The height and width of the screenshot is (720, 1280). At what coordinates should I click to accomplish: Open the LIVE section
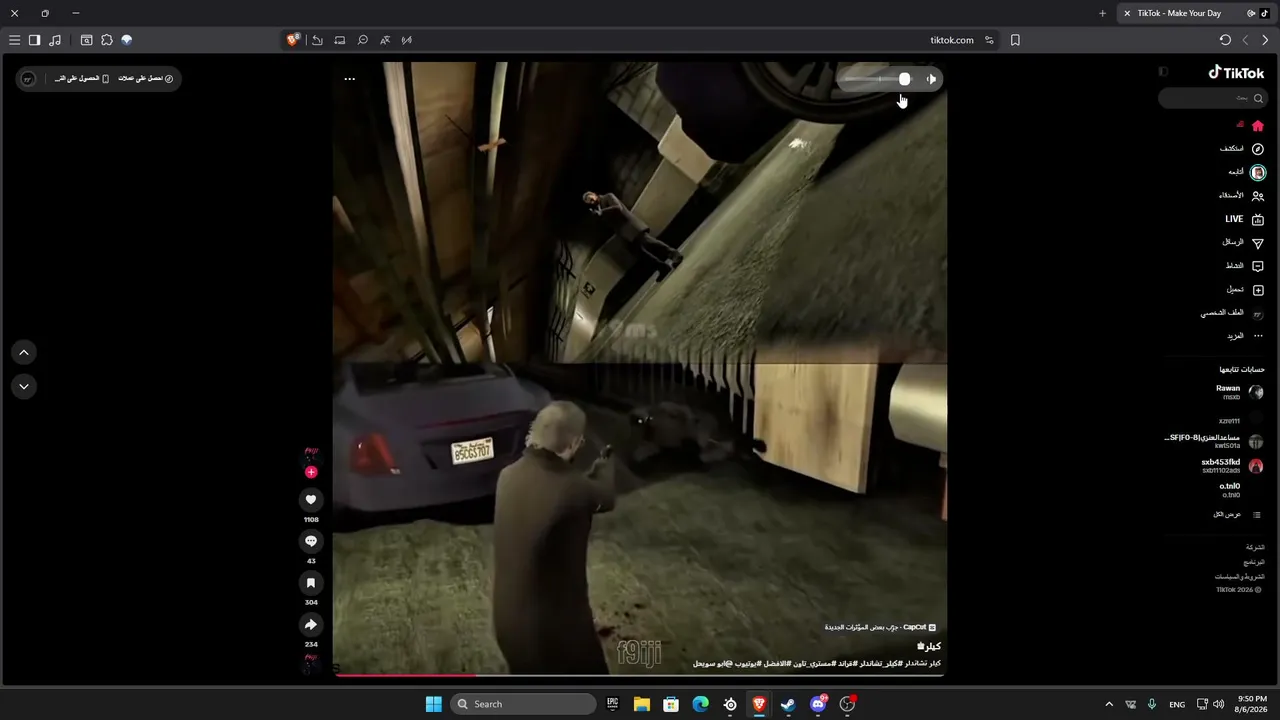click(1245, 219)
